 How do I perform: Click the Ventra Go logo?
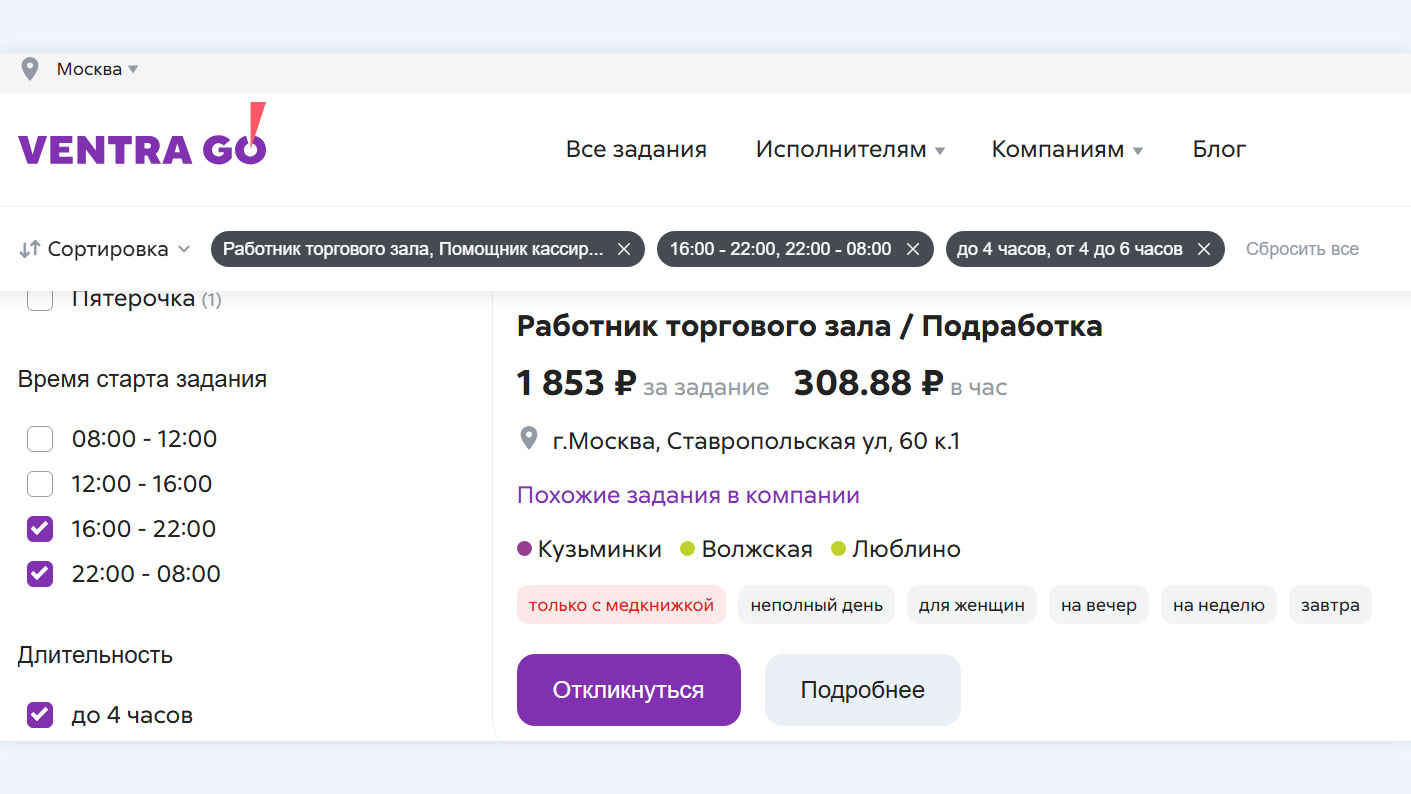142,140
